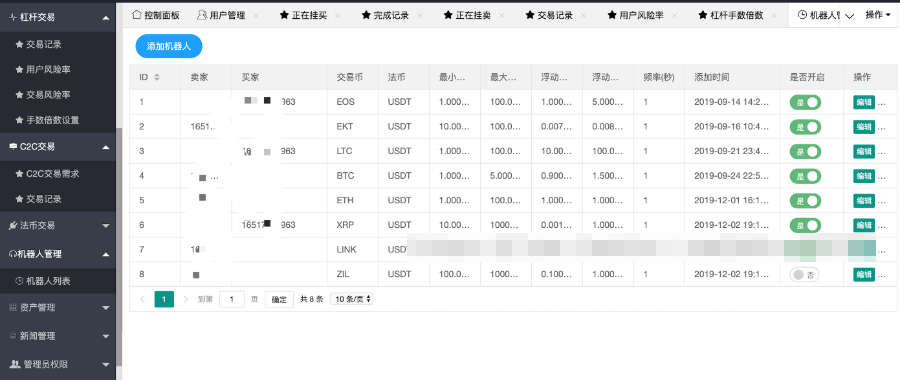Disable the BTC robot switch

coord(805,176)
